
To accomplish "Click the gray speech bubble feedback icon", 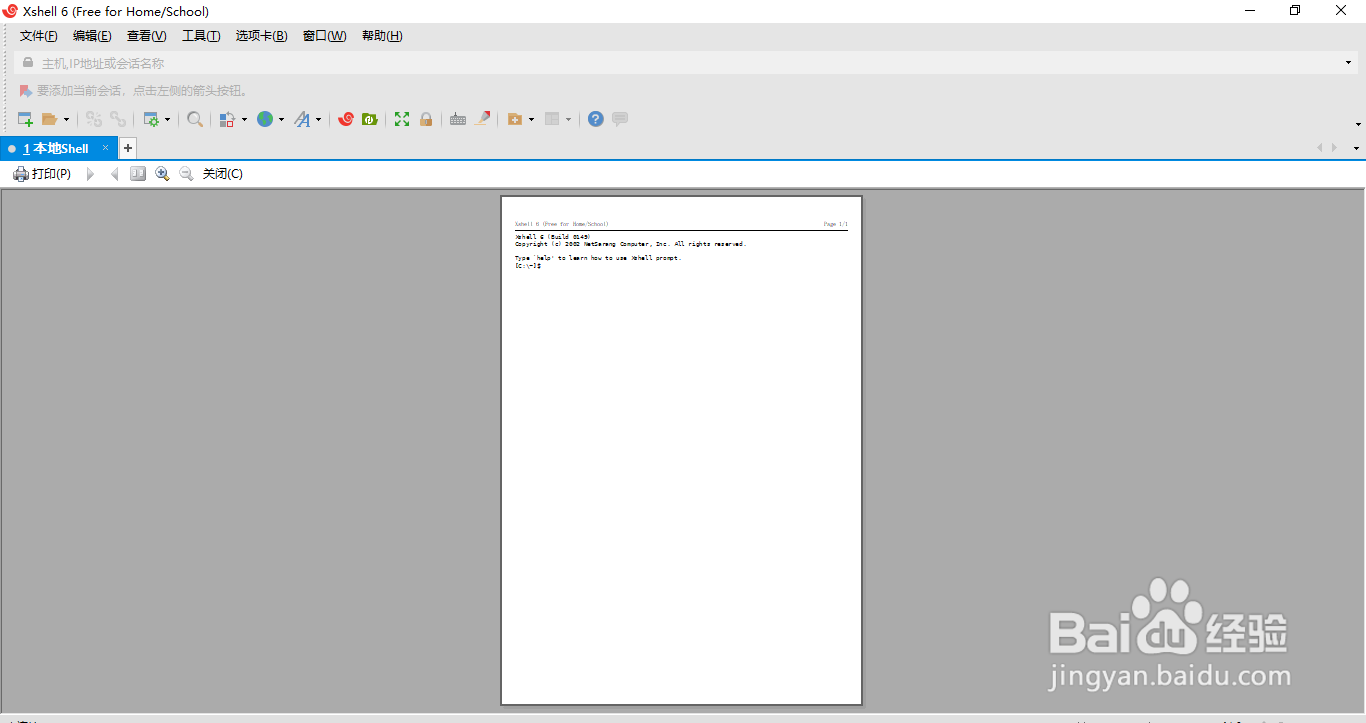I will [x=620, y=119].
